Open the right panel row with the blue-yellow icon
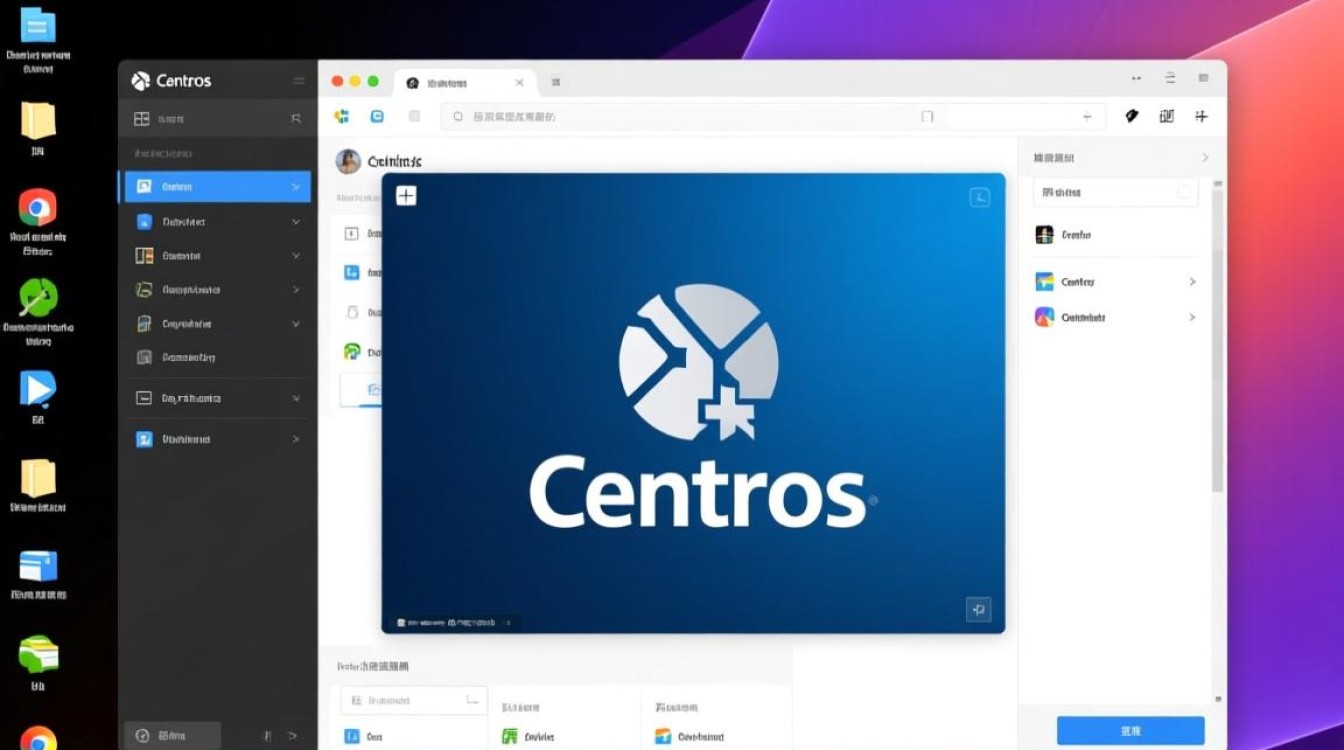The height and width of the screenshot is (750, 1344). 1115,282
